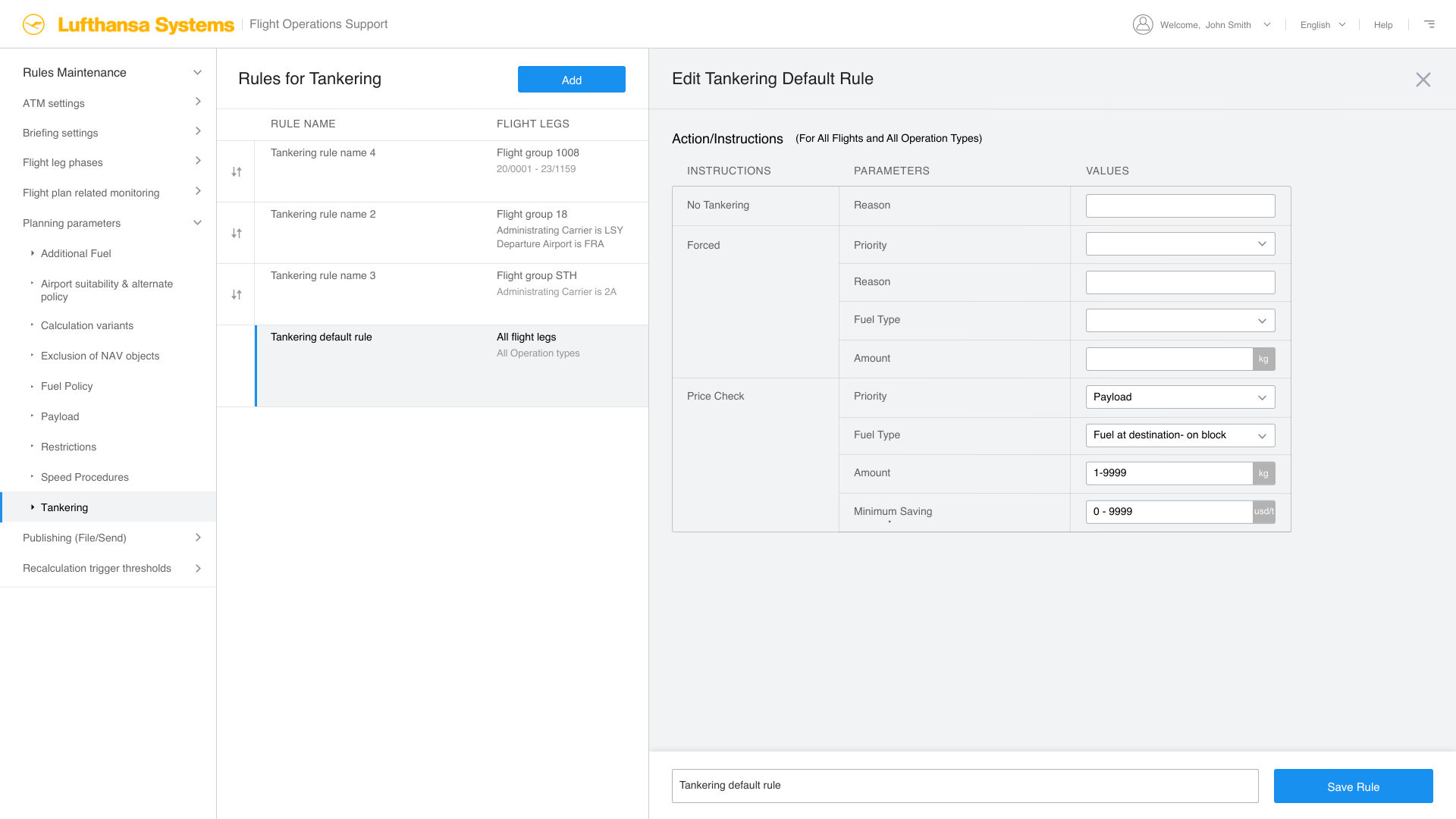
Task: Open the Help link in the header
Action: (1383, 25)
